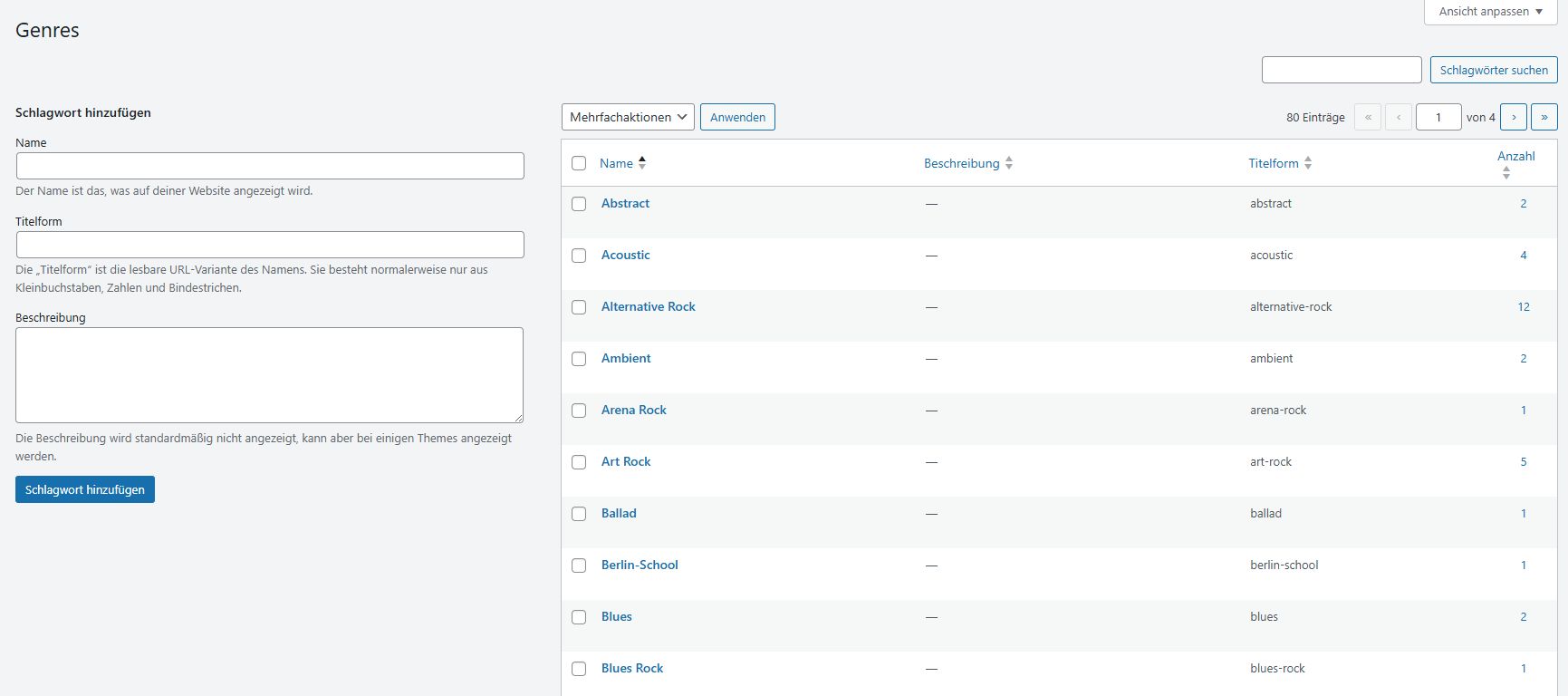Expand the Ansicht anpassen panel
Image resolution: width=1568 pixels, height=696 pixels.
[1490, 12]
